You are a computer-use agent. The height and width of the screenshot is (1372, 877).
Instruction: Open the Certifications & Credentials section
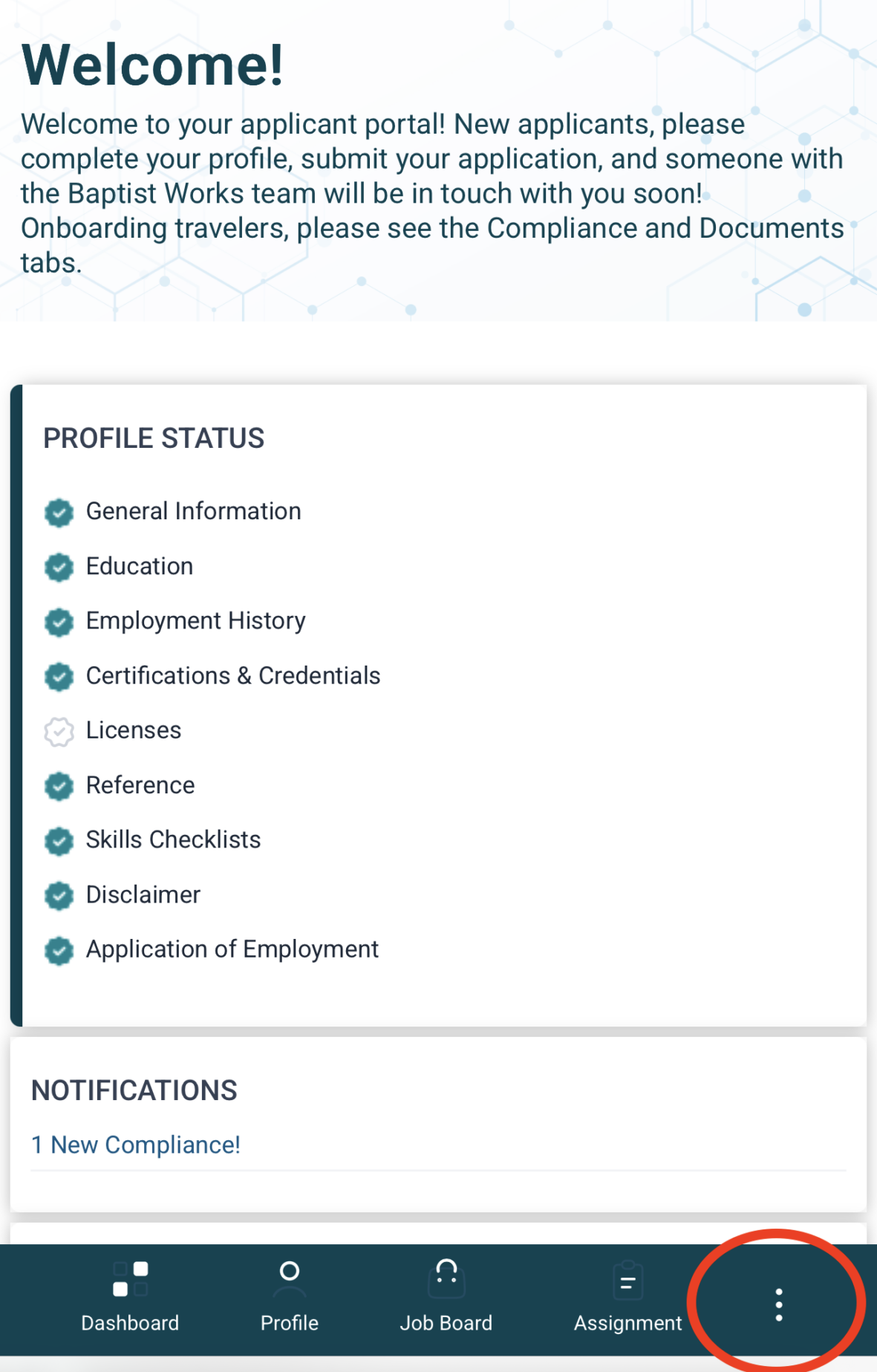coord(233,676)
